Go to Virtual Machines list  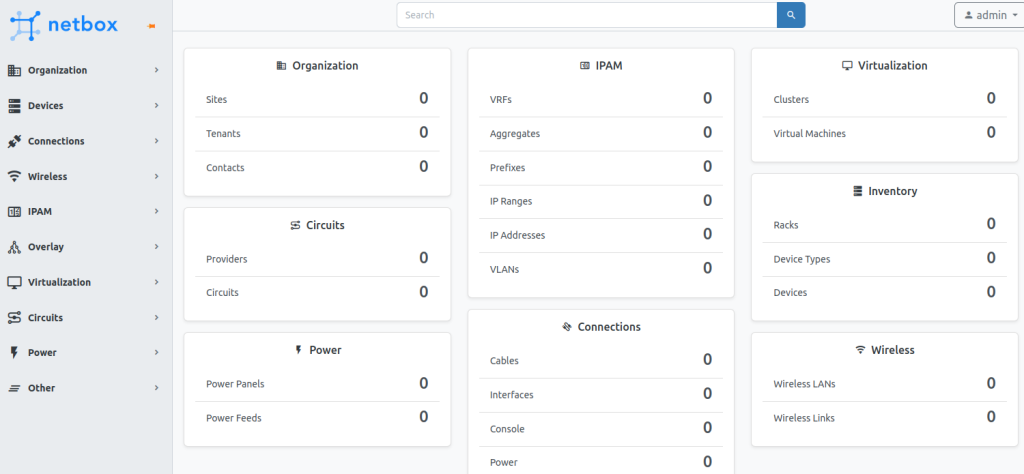809,134
